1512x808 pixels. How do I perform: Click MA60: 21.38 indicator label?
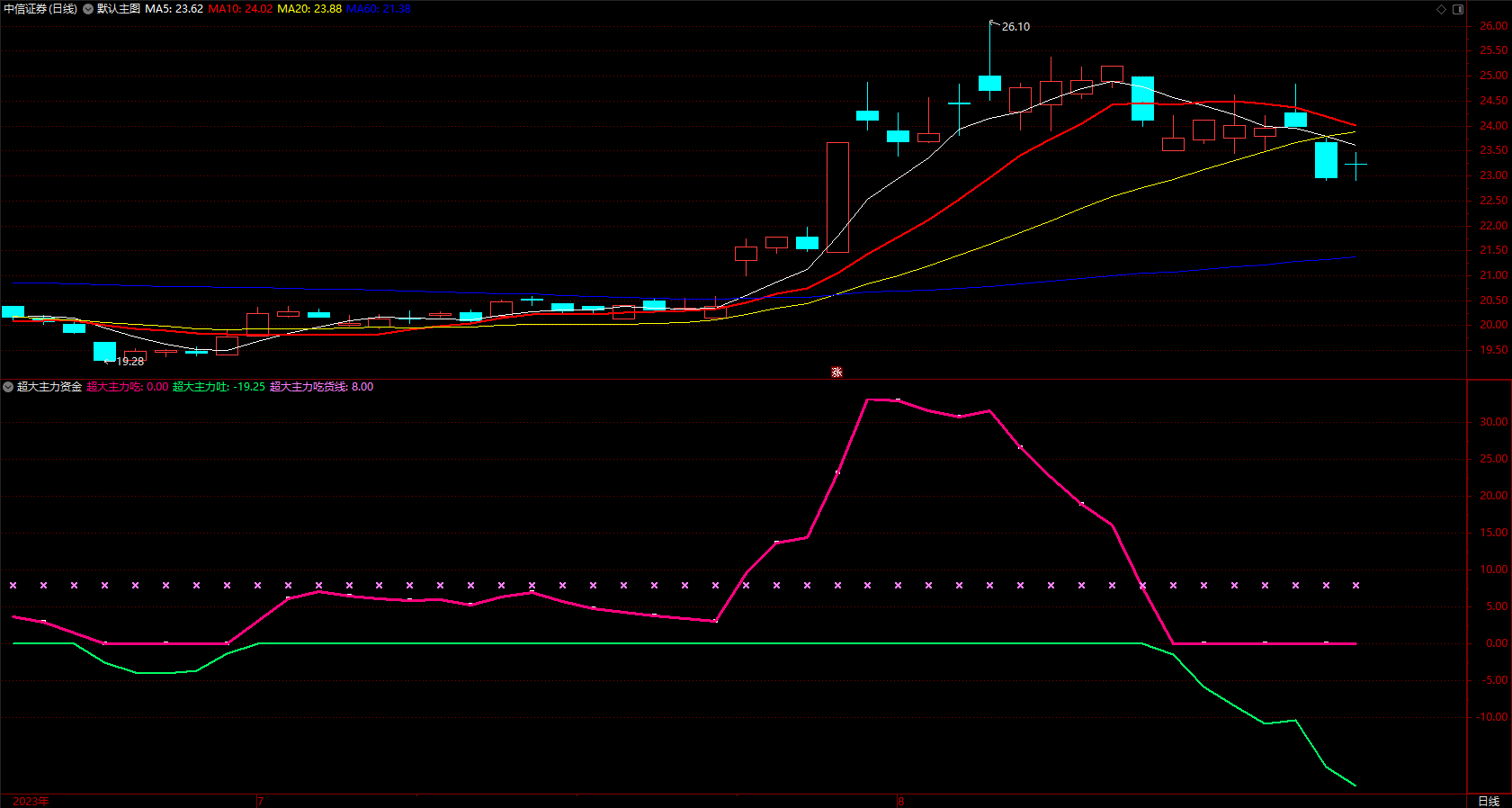[379, 9]
